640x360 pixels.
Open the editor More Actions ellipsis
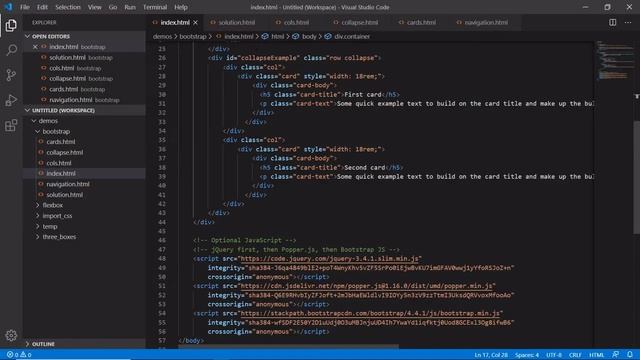(x=628, y=22)
